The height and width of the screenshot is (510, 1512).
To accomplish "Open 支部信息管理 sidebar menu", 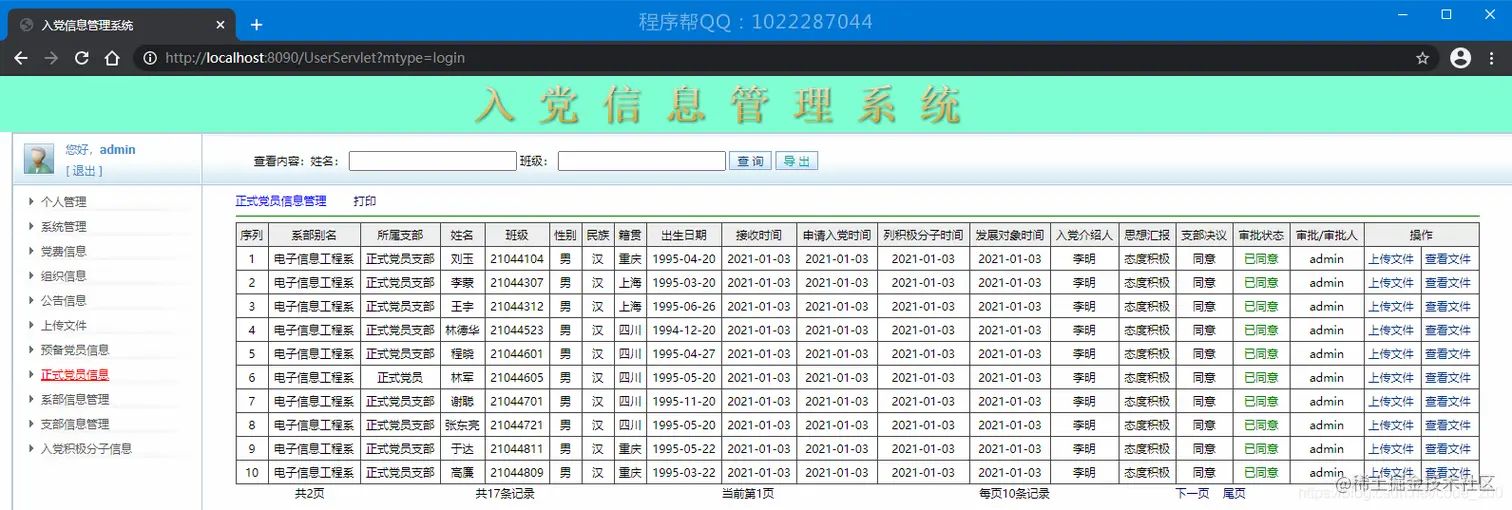I will coord(75,424).
